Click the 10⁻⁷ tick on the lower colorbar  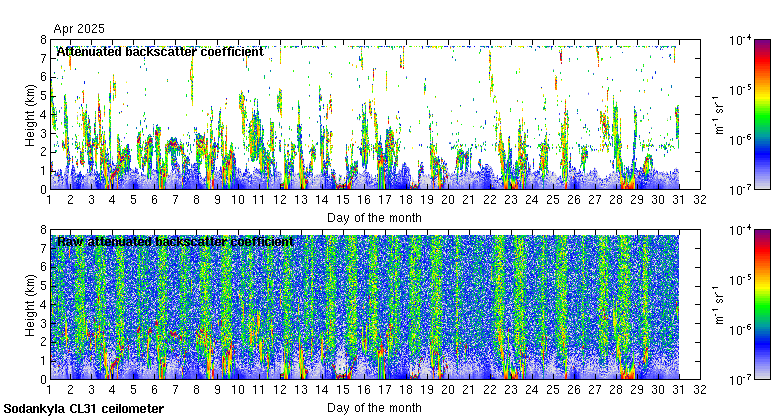click(x=741, y=380)
